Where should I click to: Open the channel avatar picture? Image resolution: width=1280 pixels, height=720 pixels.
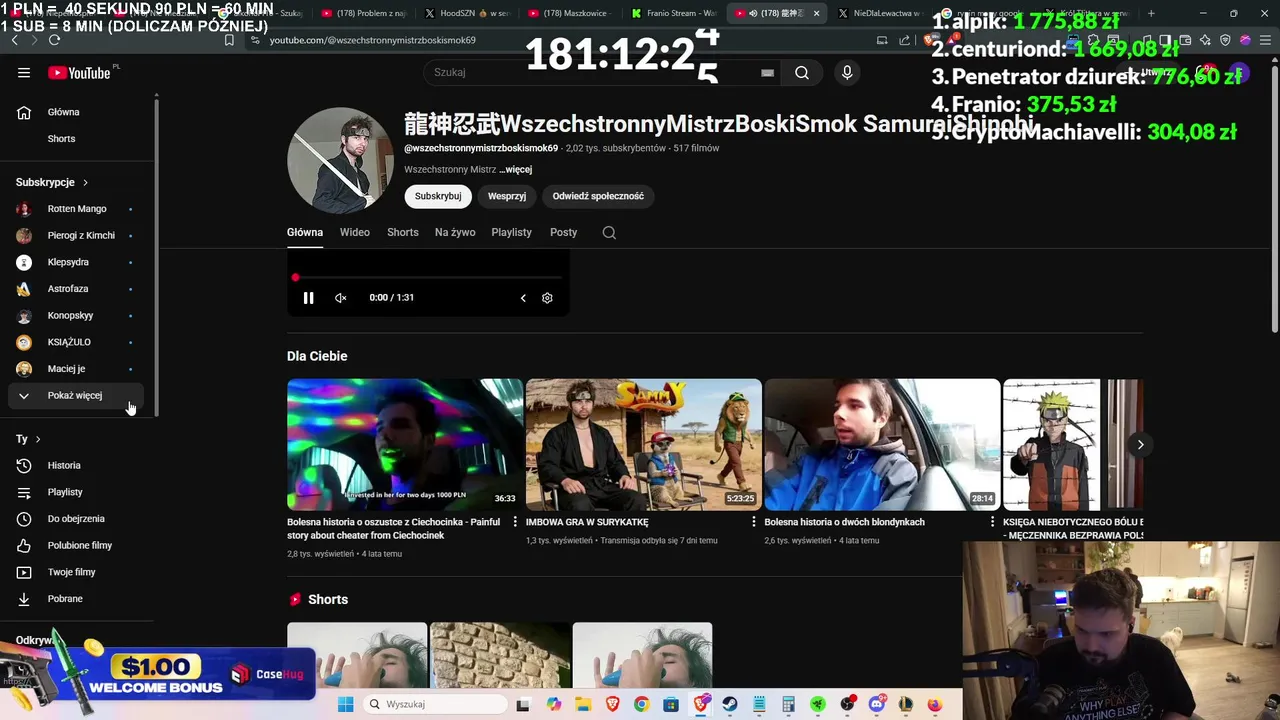340,160
